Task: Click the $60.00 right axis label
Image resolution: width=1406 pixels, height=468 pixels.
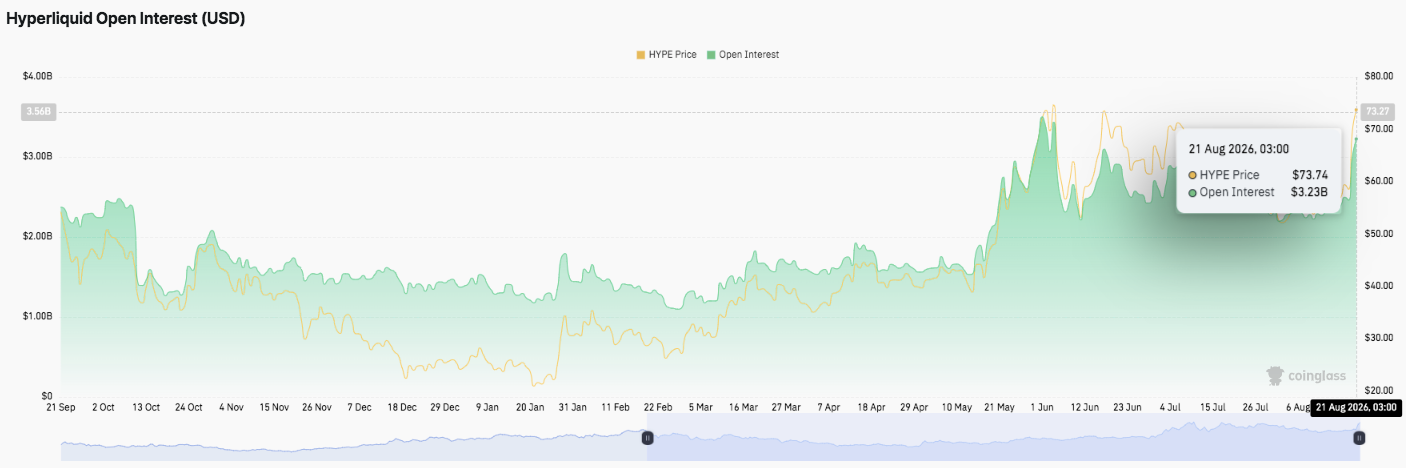Action: point(1379,181)
